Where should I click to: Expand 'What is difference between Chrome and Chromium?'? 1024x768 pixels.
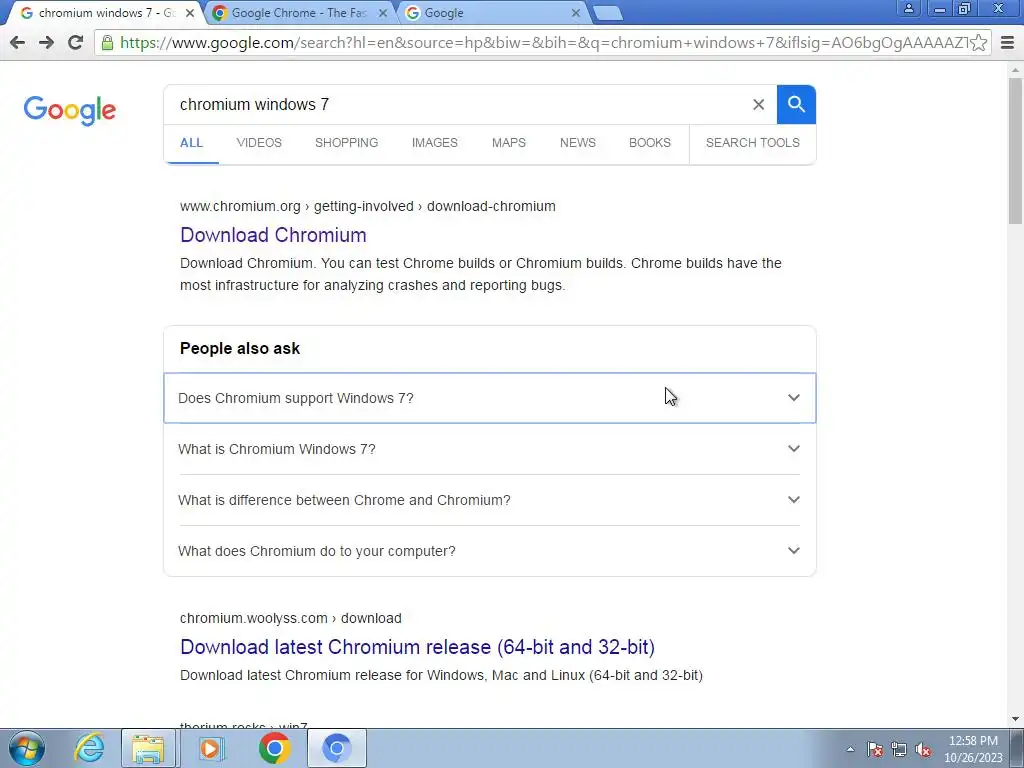point(490,500)
